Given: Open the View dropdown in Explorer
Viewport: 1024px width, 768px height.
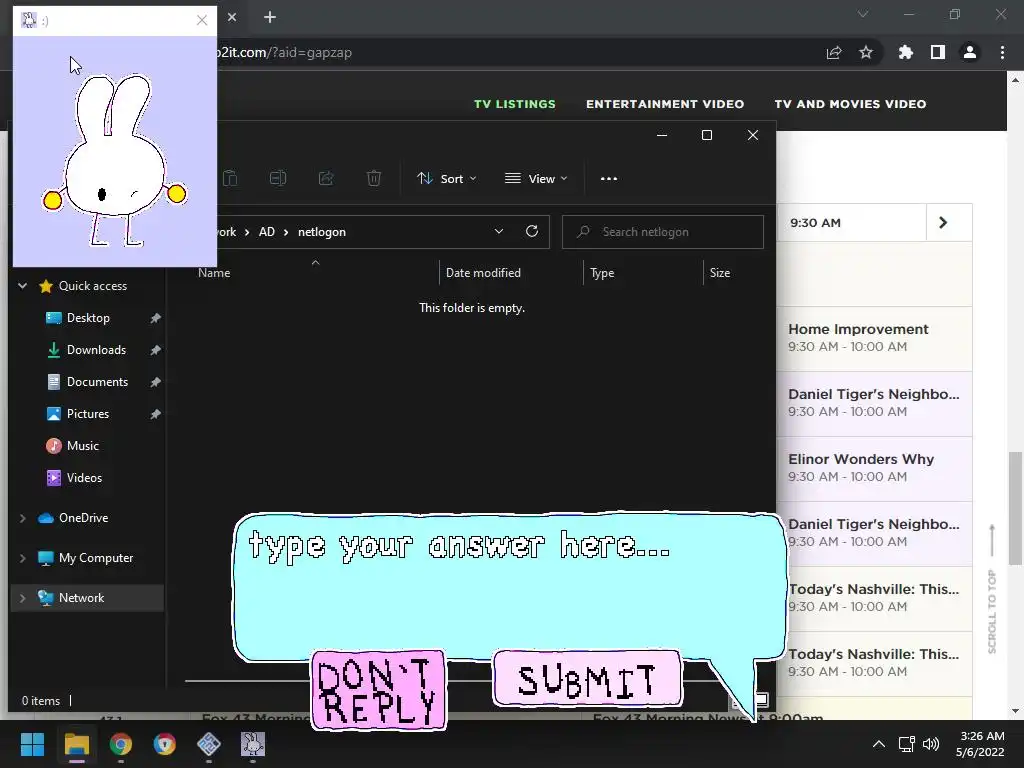Looking at the screenshot, I should [x=536, y=178].
